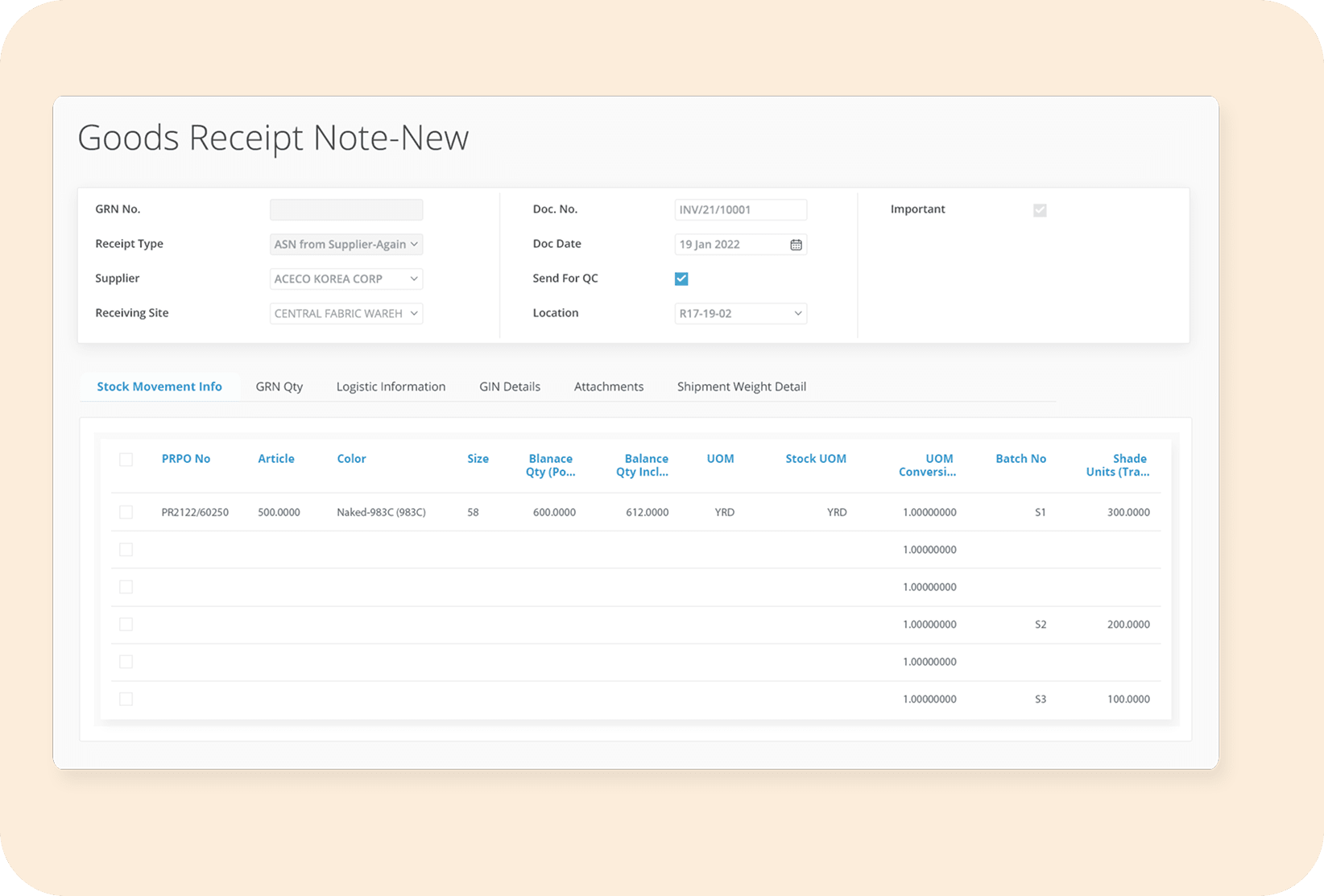Click the Doc. No. input field

coord(740,210)
